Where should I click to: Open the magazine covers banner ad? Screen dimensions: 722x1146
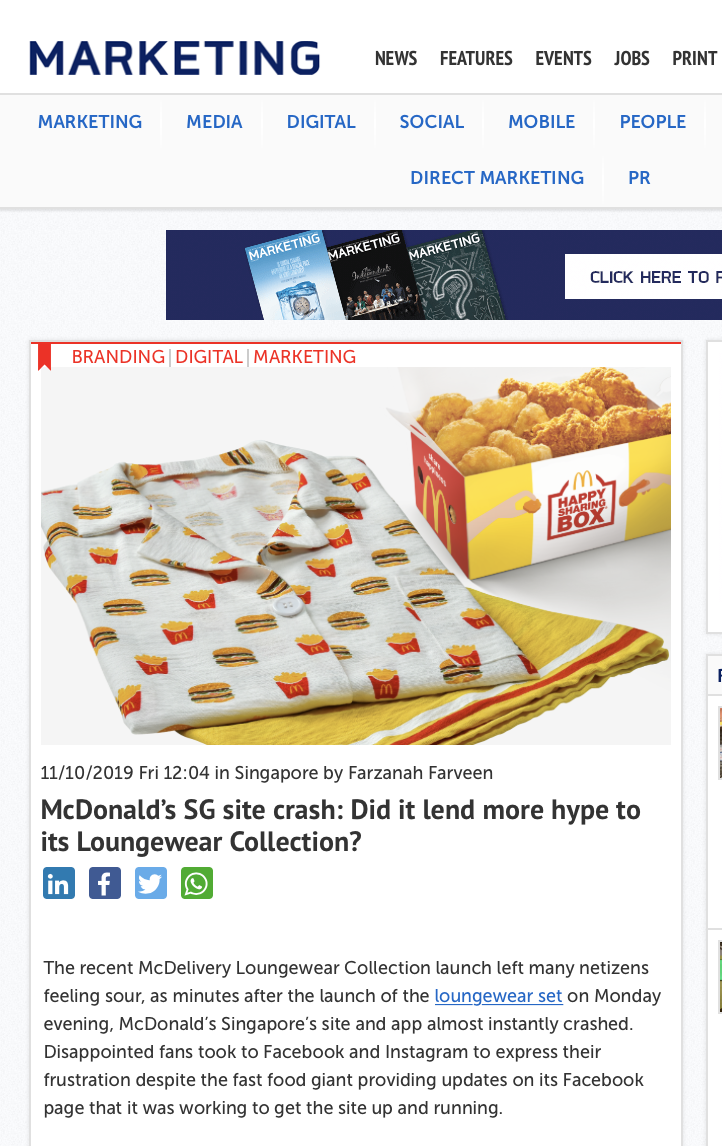click(444, 275)
